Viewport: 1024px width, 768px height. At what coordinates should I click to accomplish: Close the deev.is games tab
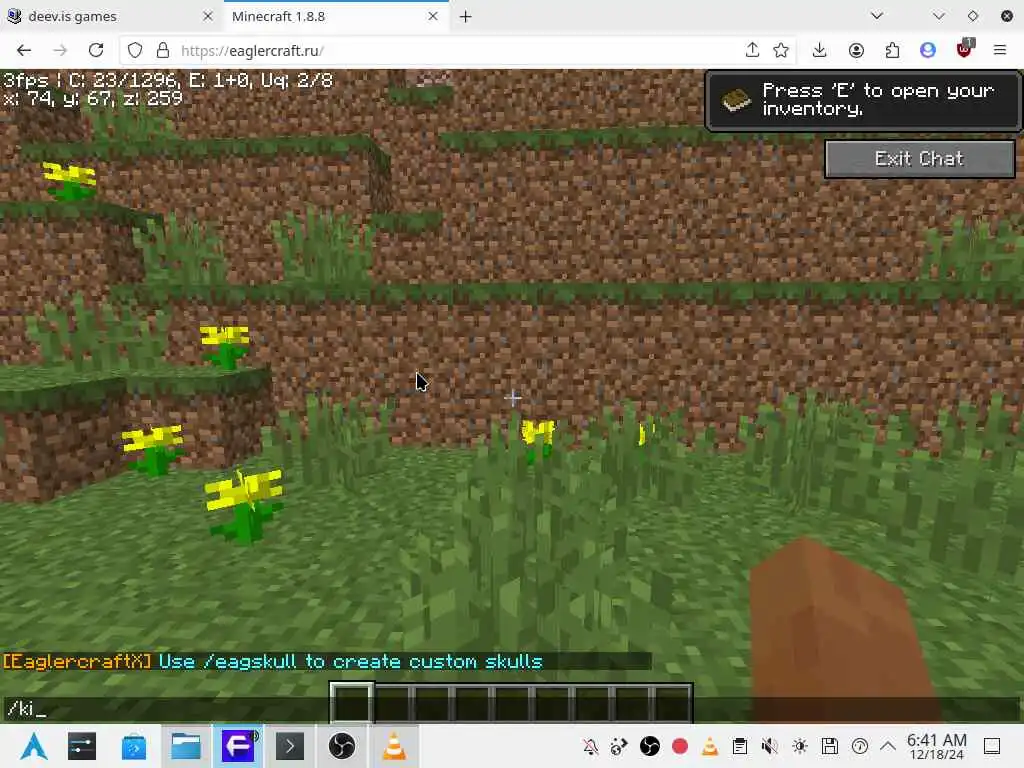pos(208,16)
